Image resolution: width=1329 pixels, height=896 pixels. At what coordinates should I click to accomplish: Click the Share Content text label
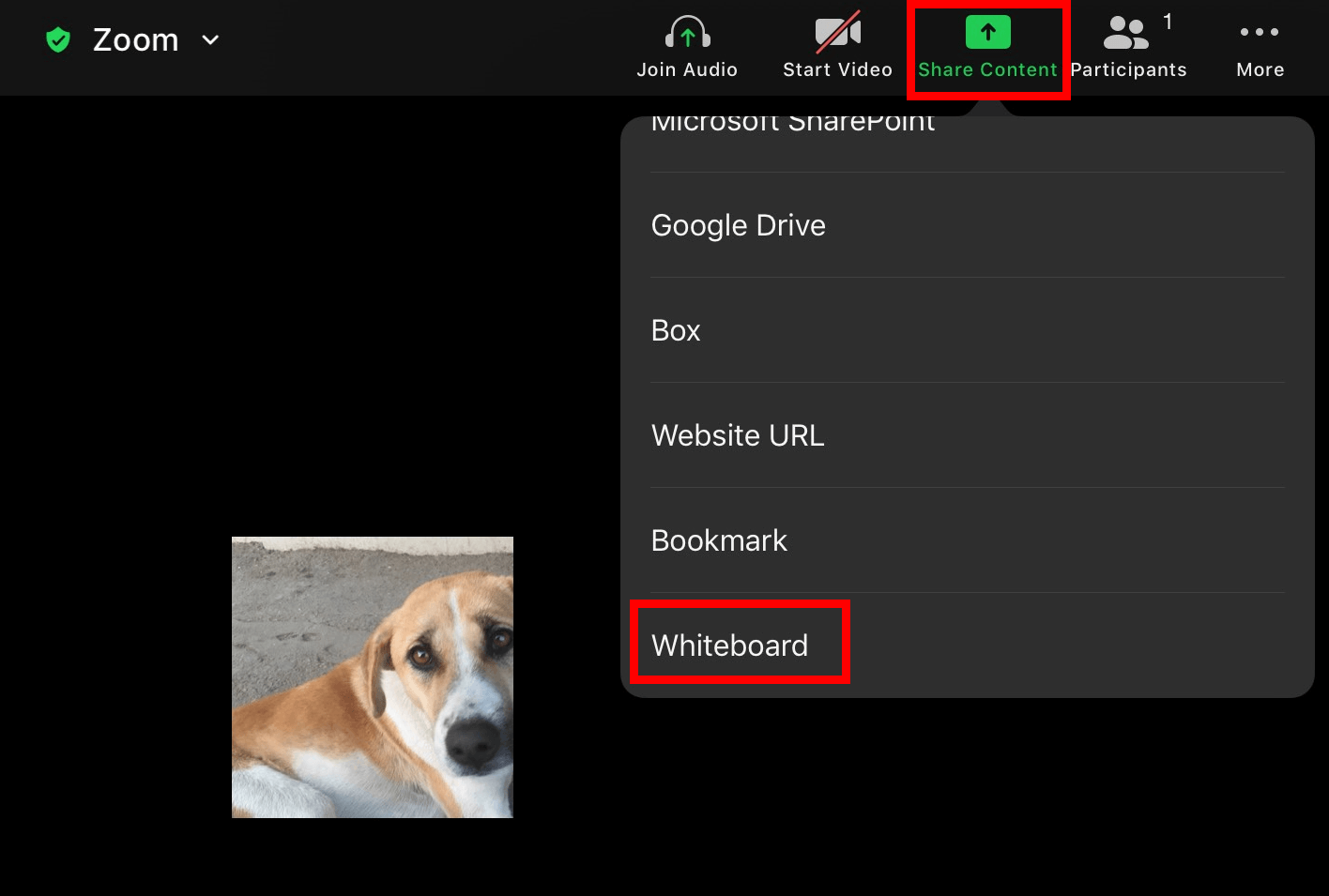[x=987, y=69]
